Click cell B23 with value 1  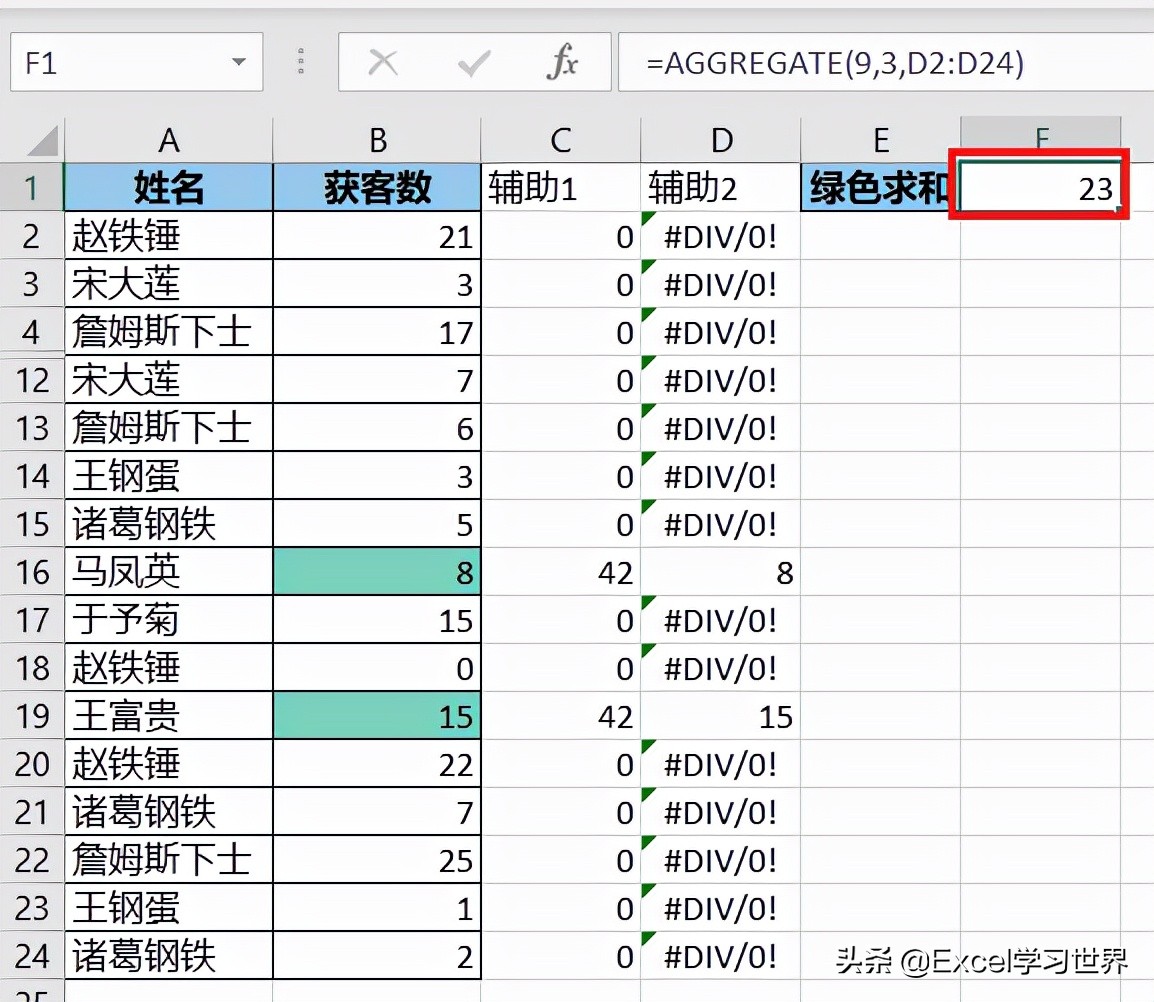tap(377, 908)
